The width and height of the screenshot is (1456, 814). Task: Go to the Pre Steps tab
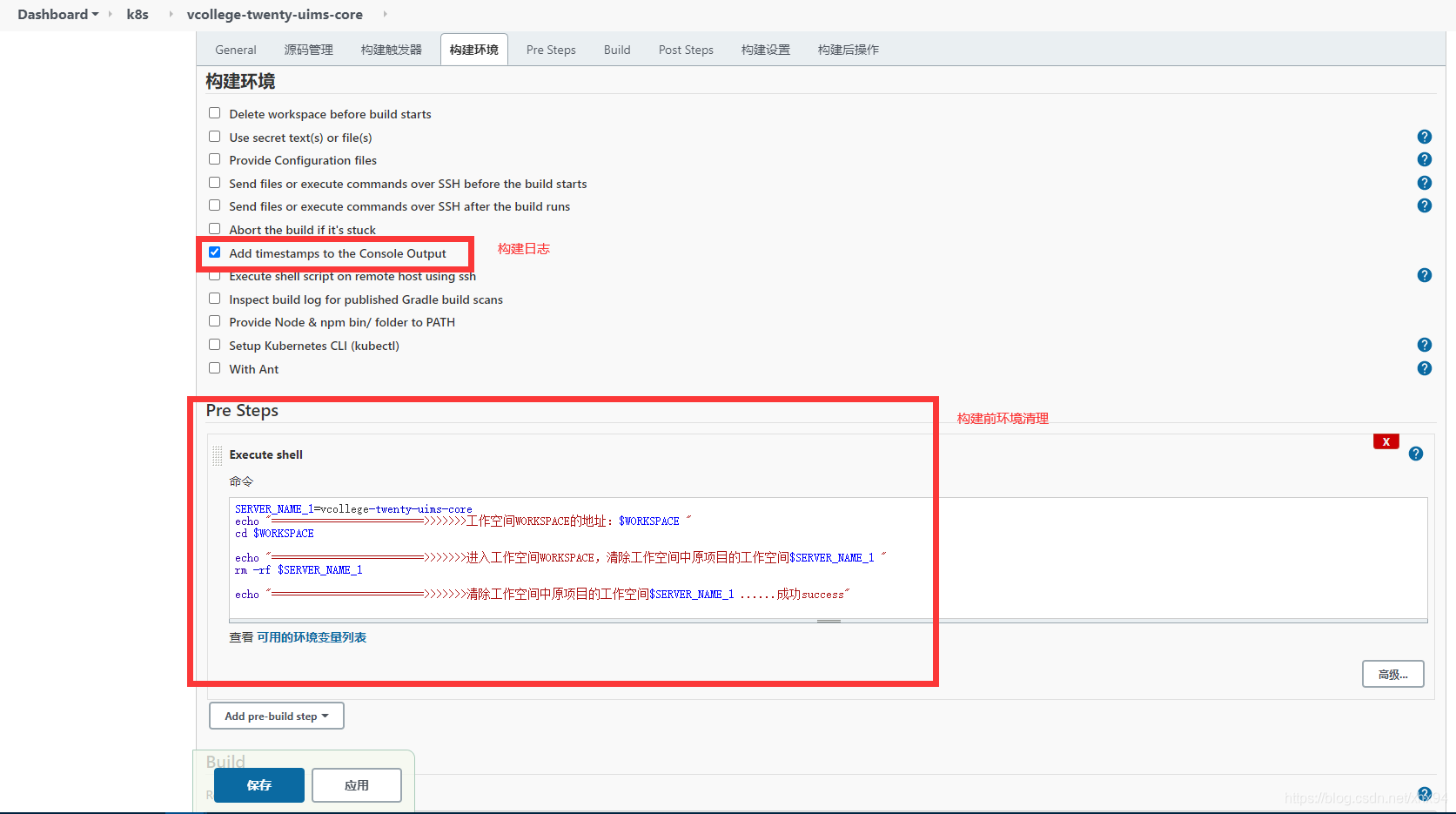[x=551, y=50]
